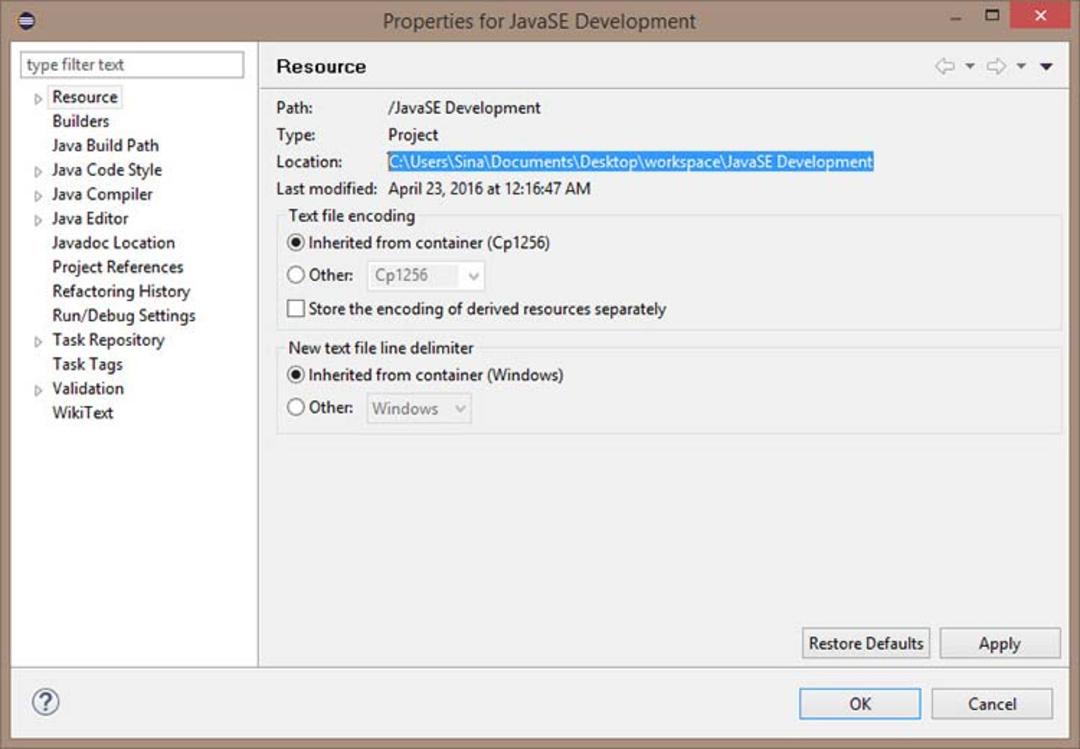
Task: Open Java Build Path page
Action: click(x=105, y=145)
